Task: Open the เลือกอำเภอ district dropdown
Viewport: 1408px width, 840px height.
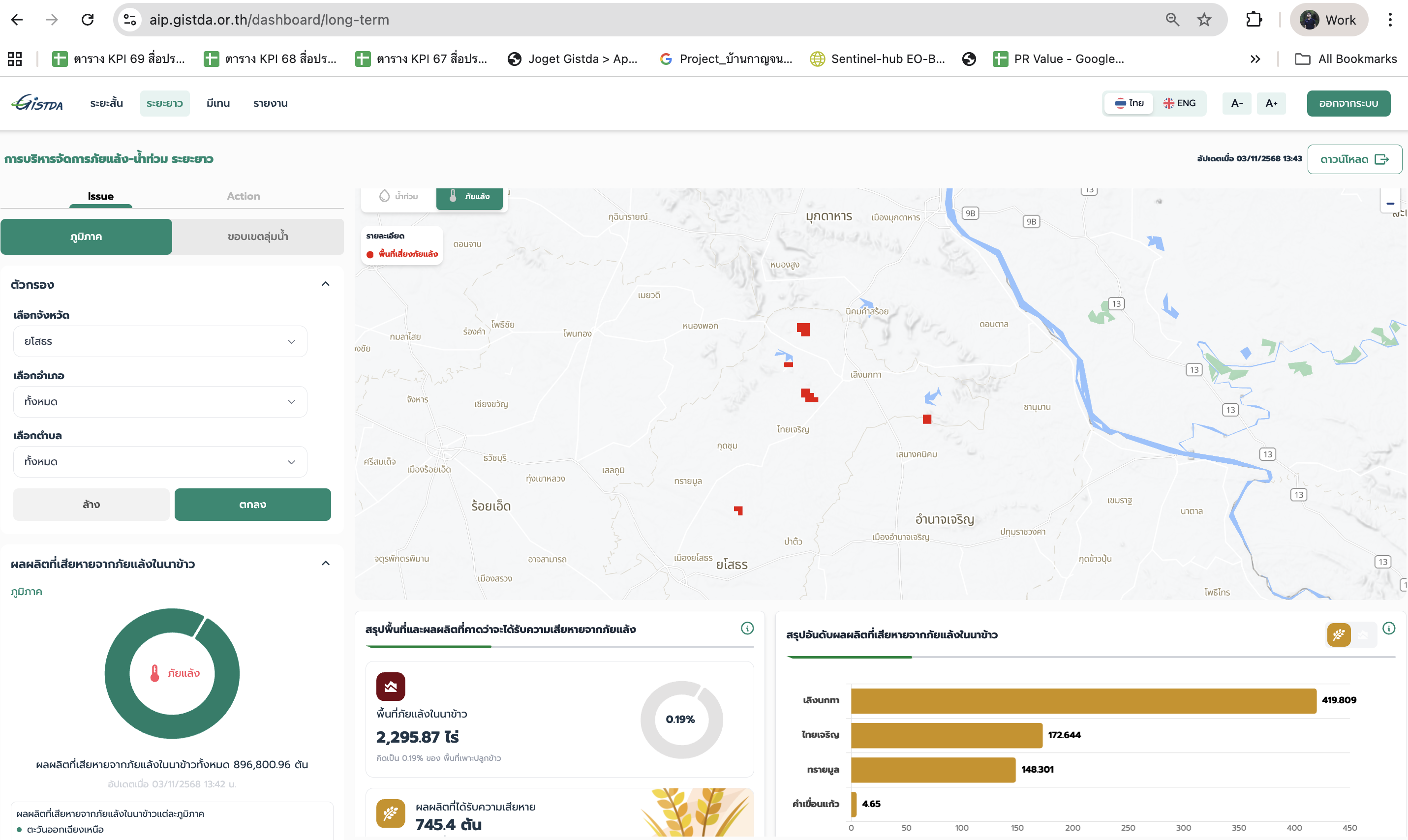Action: point(160,402)
